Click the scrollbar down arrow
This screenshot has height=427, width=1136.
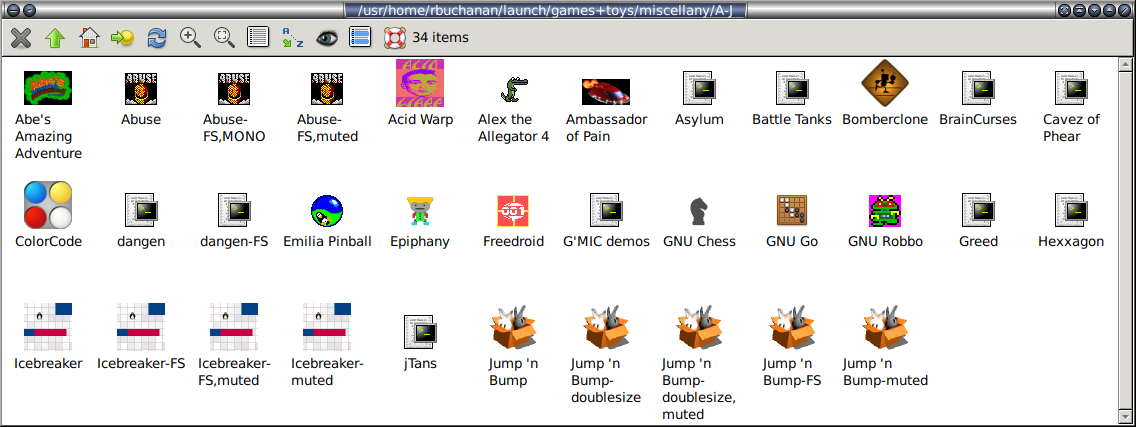pos(1125,418)
